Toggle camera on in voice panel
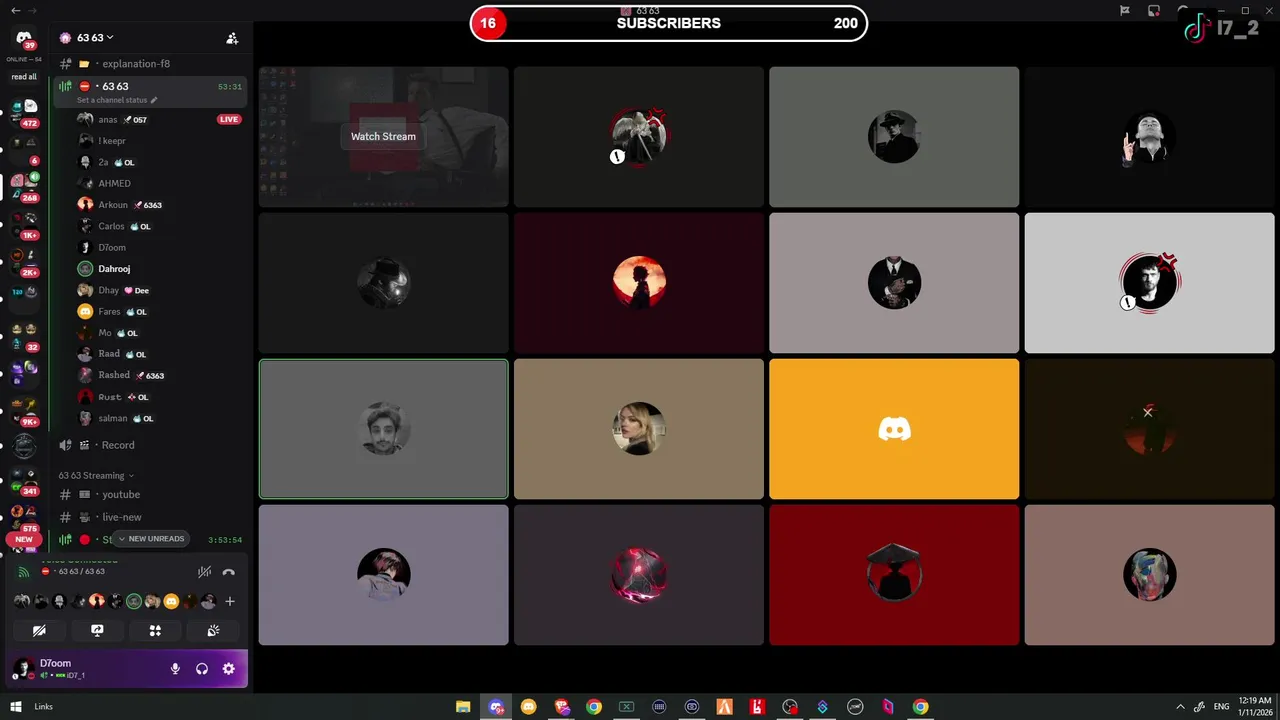This screenshot has height=720, width=1280. (x=39, y=631)
